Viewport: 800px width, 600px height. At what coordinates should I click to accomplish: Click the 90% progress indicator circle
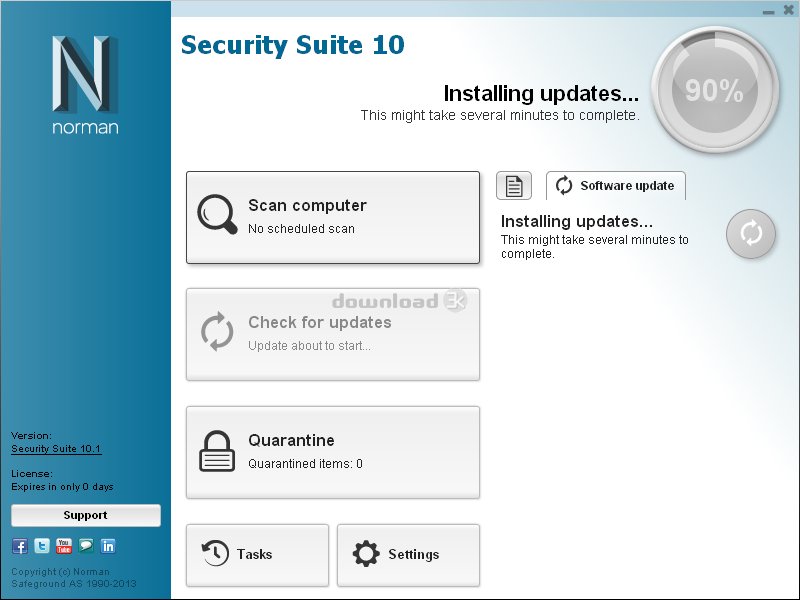point(715,90)
